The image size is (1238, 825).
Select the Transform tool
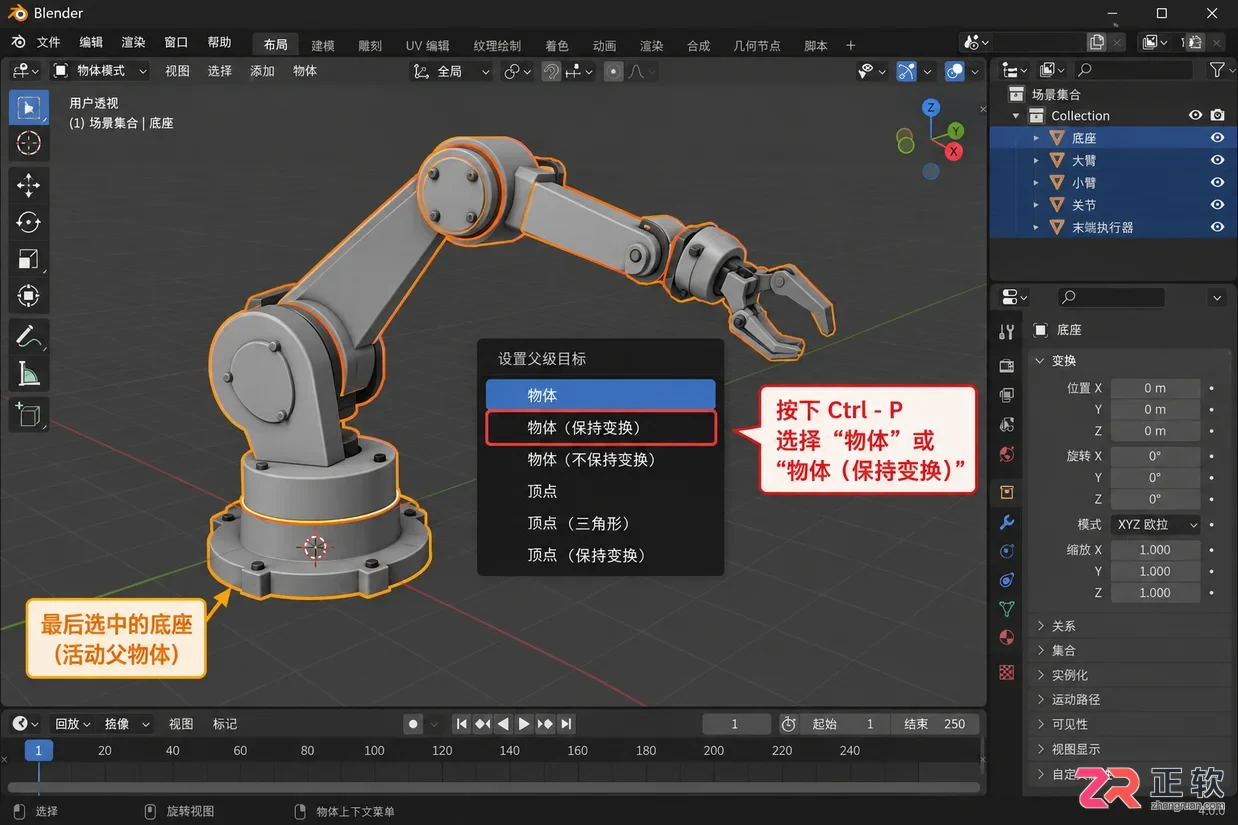click(28, 295)
